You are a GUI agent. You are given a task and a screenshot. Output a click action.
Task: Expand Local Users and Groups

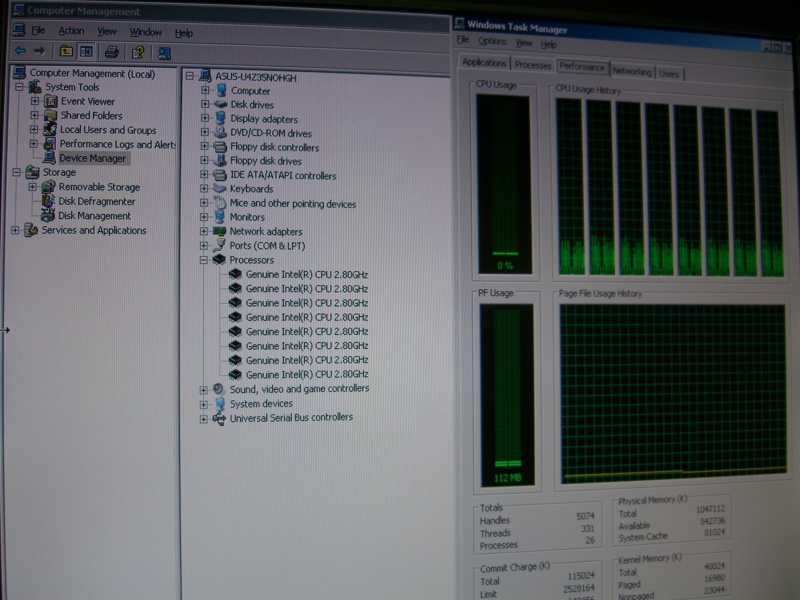[x=34, y=130]
